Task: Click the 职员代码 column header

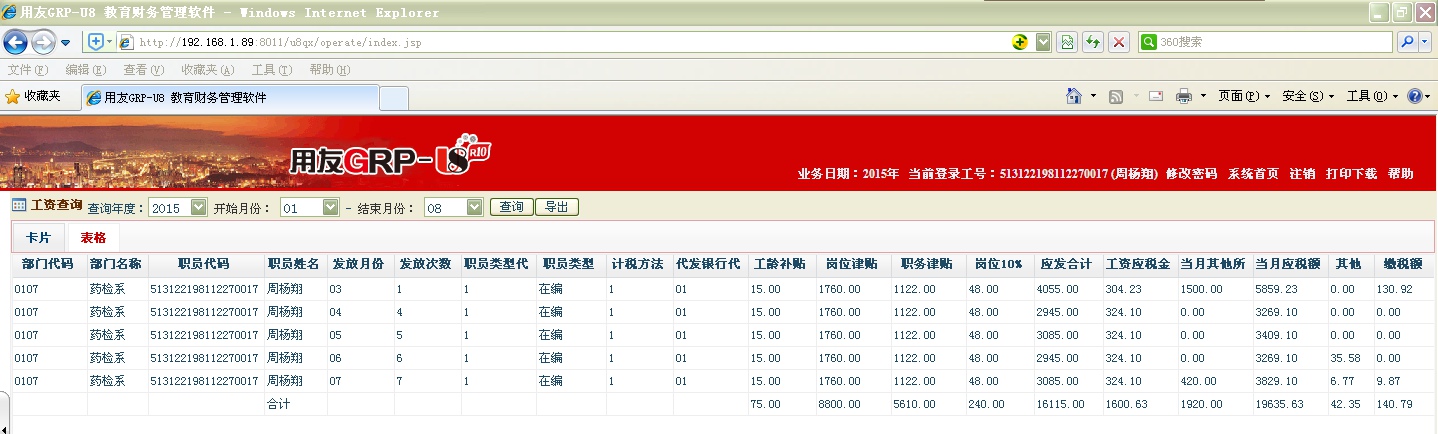Action: click(x=204, y=265)
